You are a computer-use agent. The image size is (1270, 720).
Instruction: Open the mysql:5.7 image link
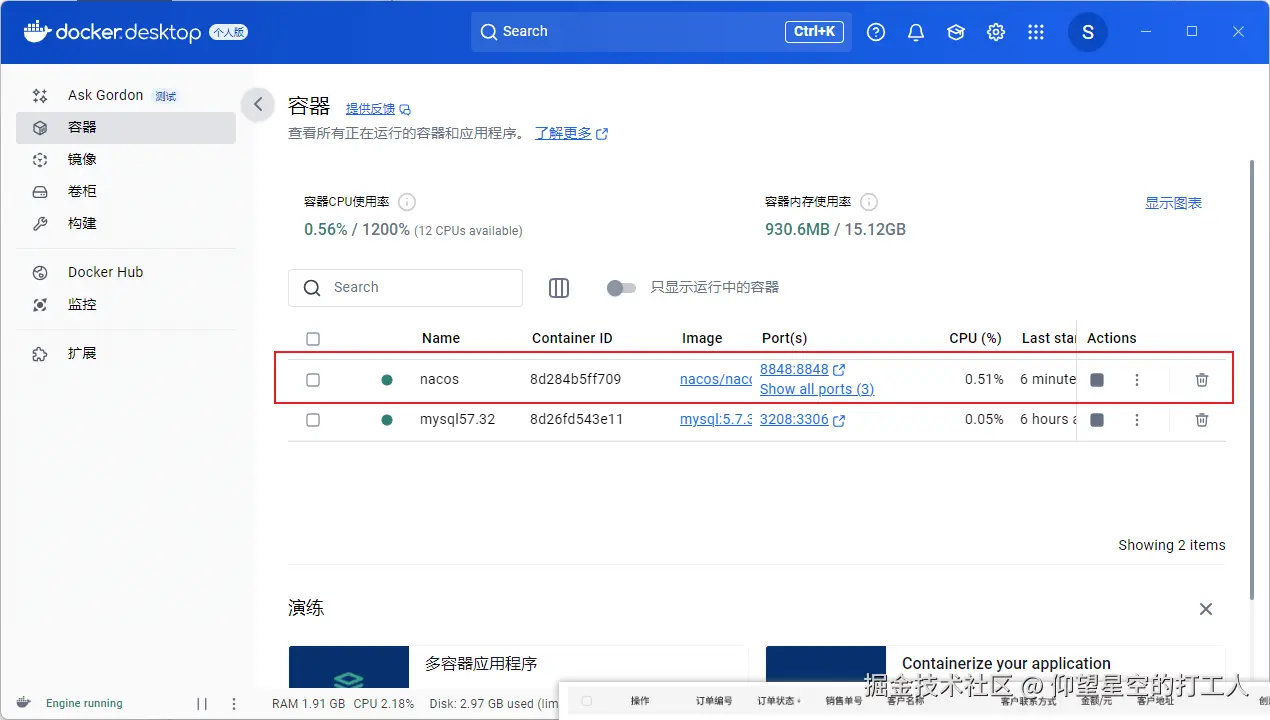(x=716, y=419)
